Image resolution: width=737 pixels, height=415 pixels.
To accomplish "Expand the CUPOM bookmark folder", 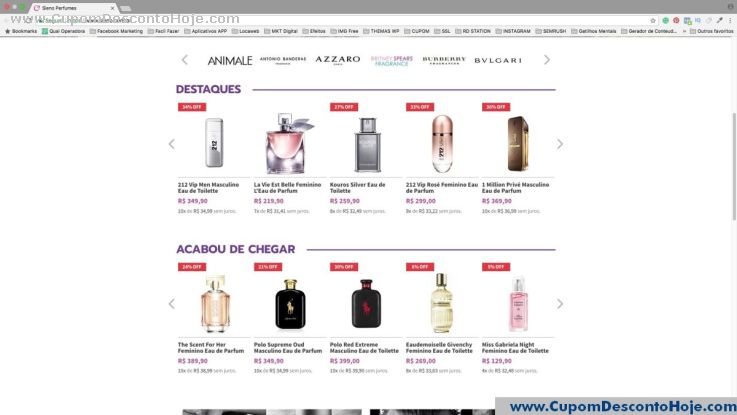I will coord(416,31).
